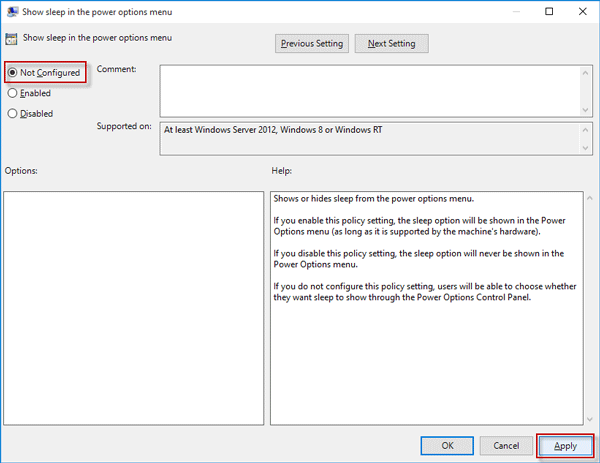Apply the policy setting changes
This screenshot has width=600, height=463.
click(565, 446)
